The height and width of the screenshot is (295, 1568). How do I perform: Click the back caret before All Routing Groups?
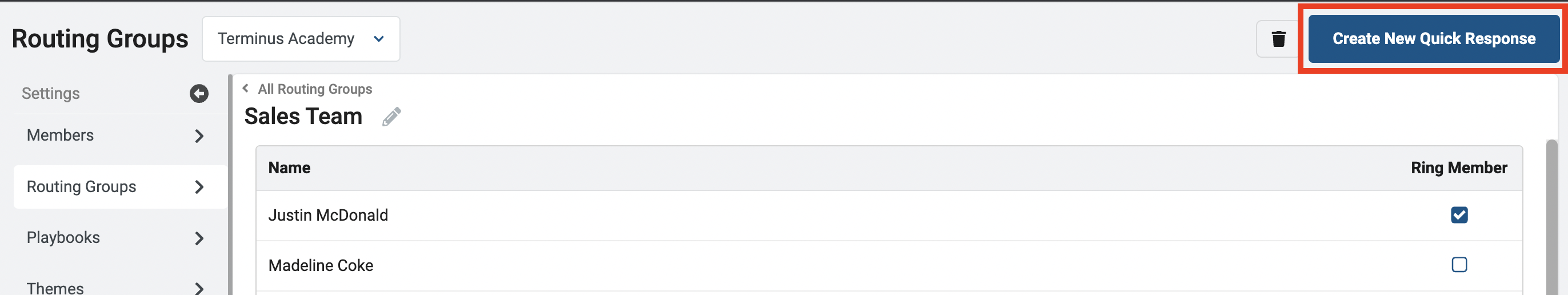pos(245,89)
